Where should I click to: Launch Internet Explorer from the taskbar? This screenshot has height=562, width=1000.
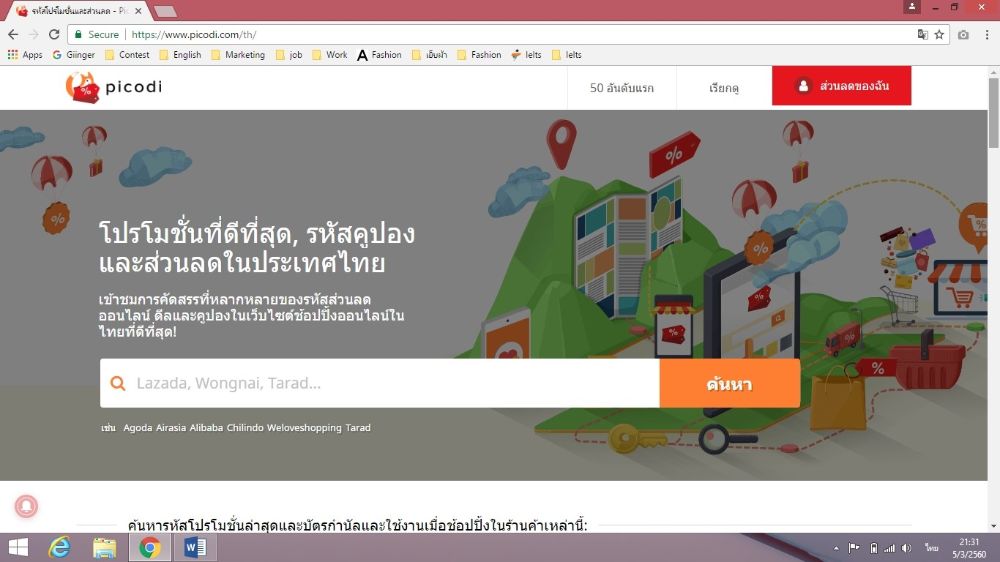(60, 547)
